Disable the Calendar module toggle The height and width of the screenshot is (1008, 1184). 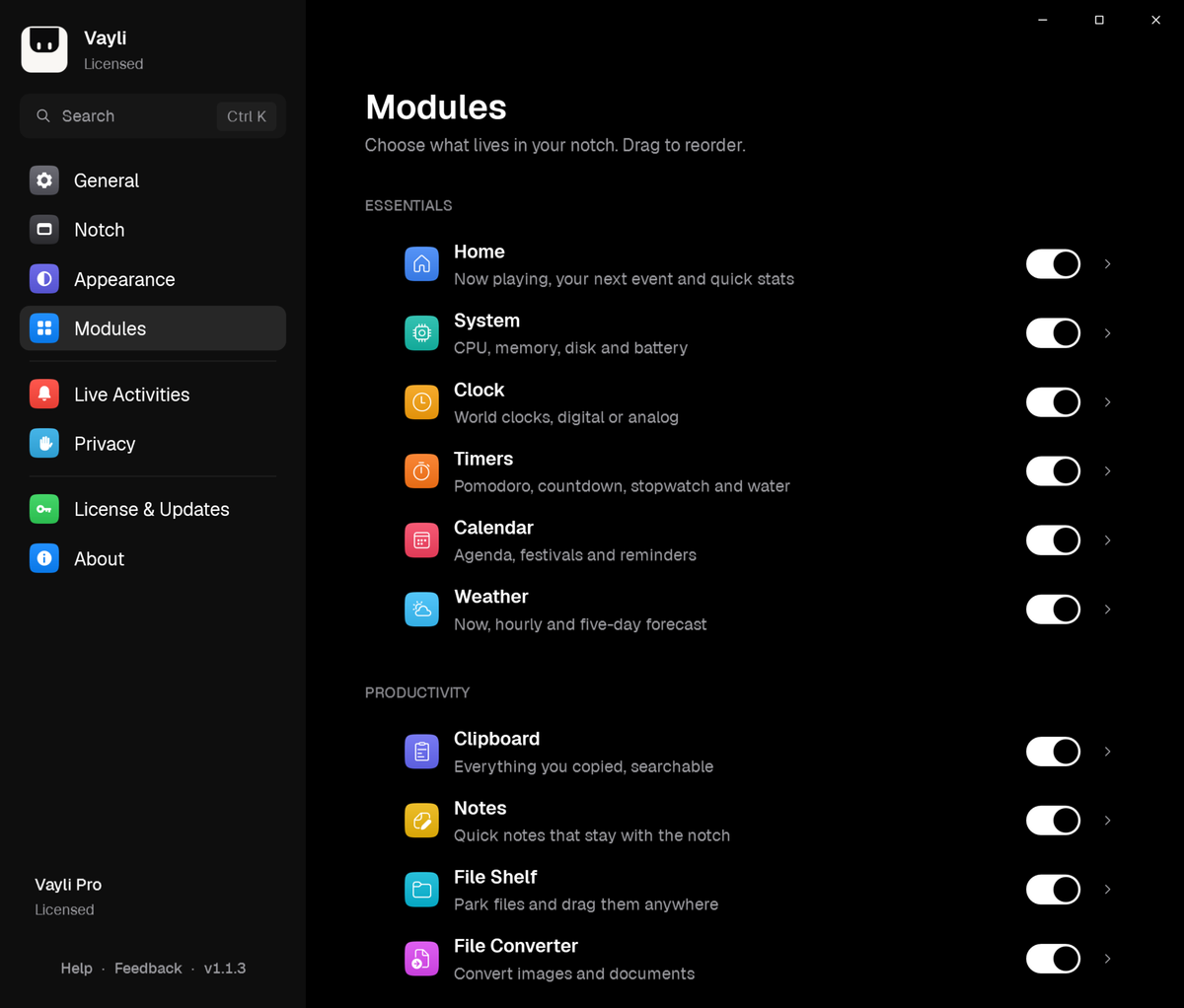(1053, 540)
